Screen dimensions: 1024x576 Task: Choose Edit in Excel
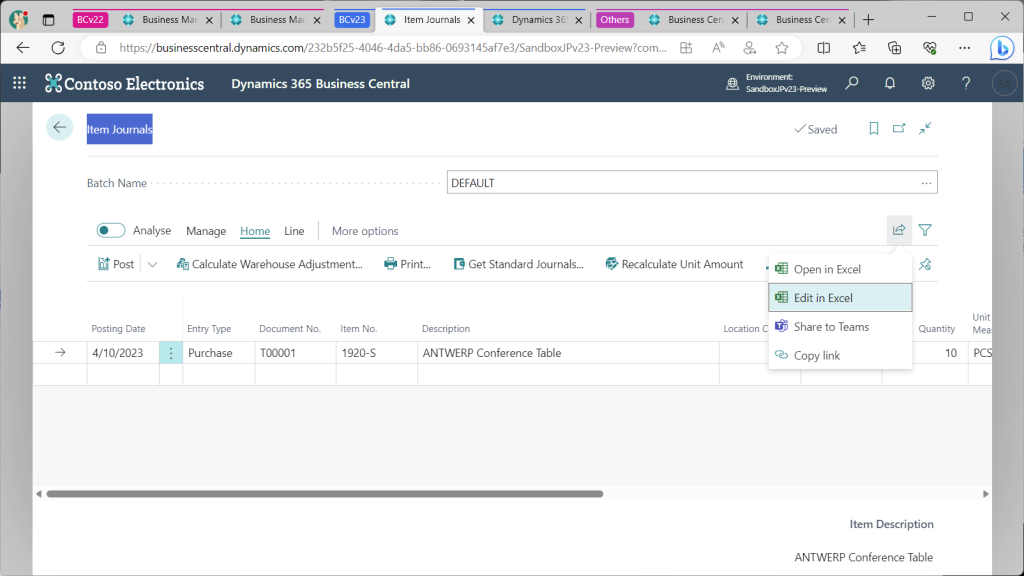click(840, 298)
